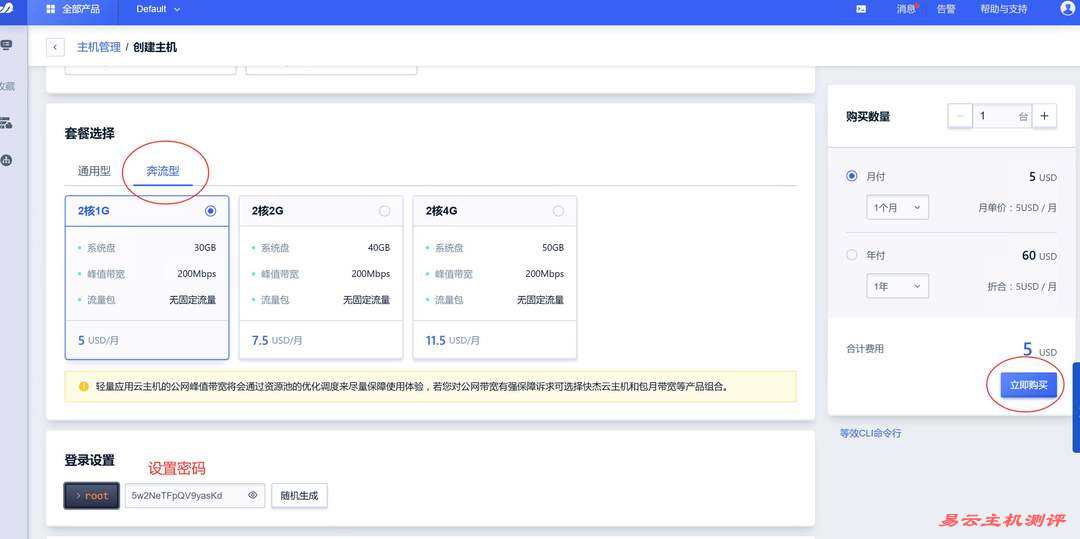Click the monitor icon in left sidebar
This screenshot has width=1080, height=539.
click(6, 46)
